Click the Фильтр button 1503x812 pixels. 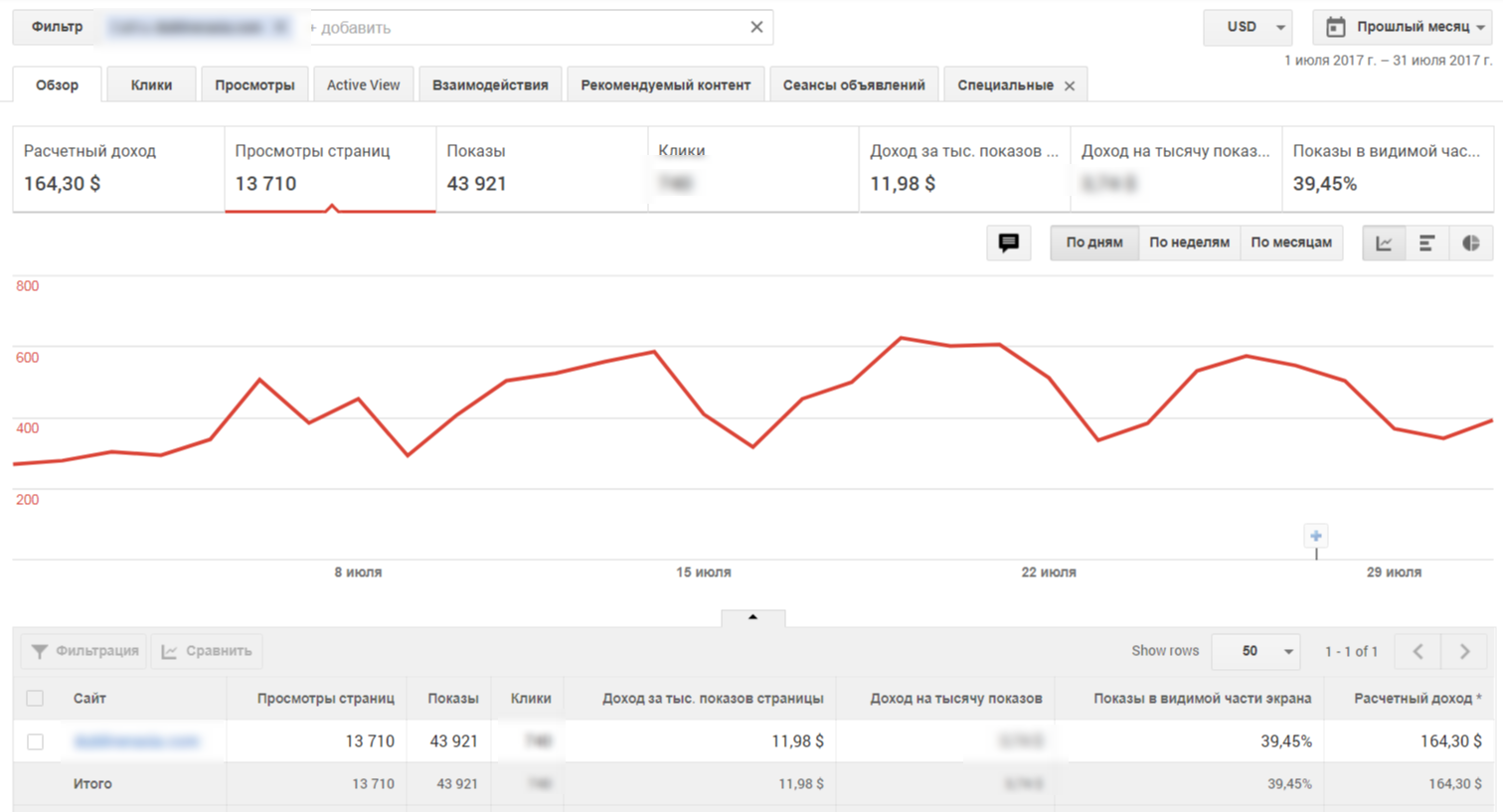[x=57, y=27]
